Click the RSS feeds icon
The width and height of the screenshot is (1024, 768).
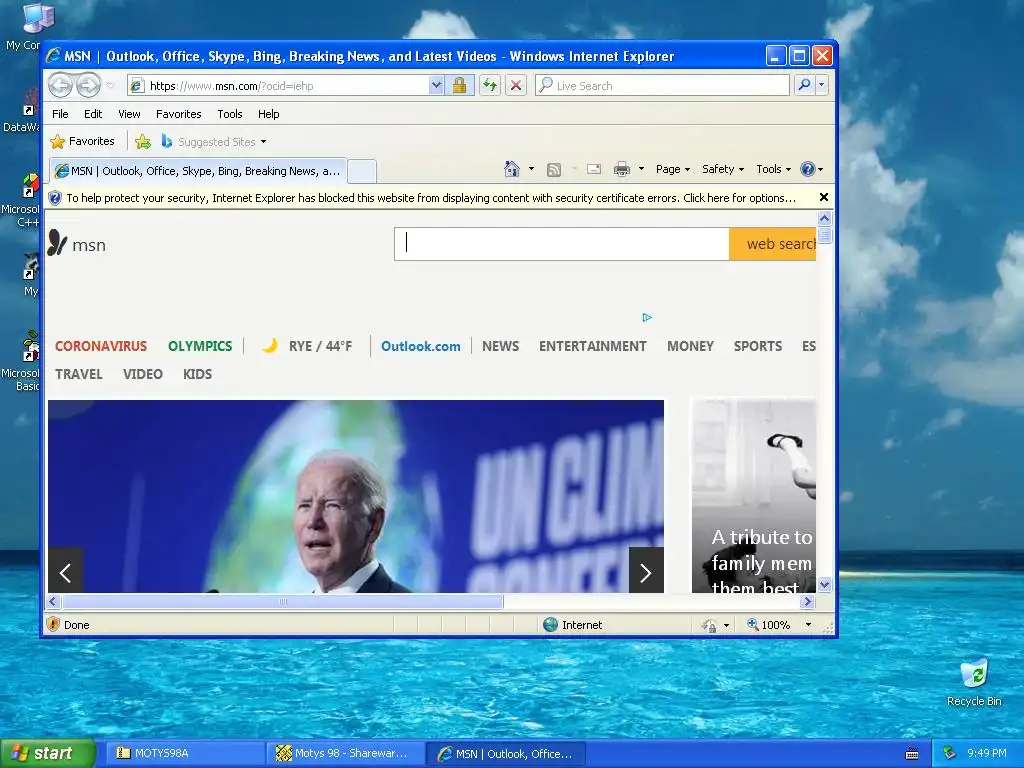pos(554,170)
